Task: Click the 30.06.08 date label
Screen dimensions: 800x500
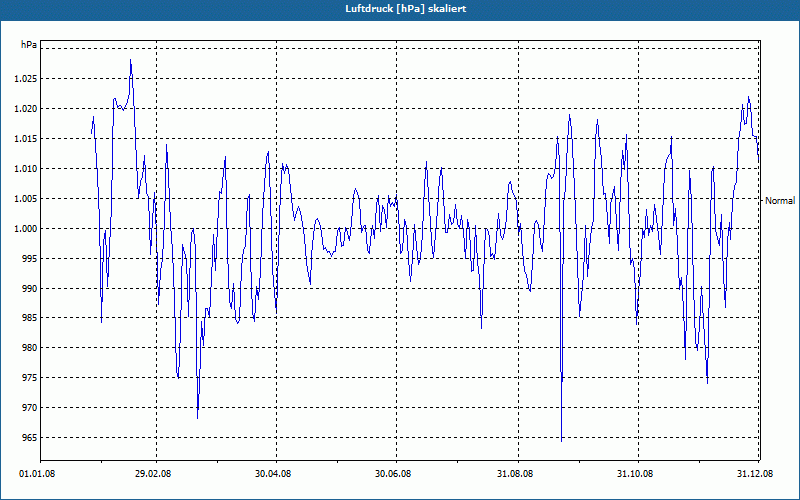Action: point(393,474)
